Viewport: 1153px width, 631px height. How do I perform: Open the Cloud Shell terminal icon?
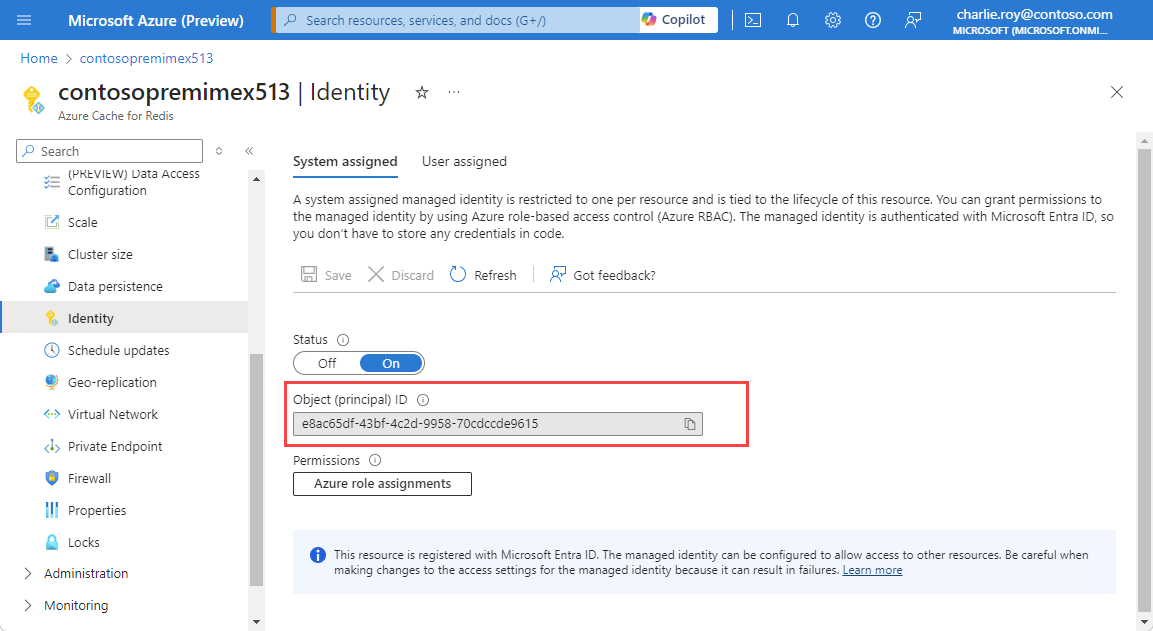pyautogui.click(x=753, y=20)
